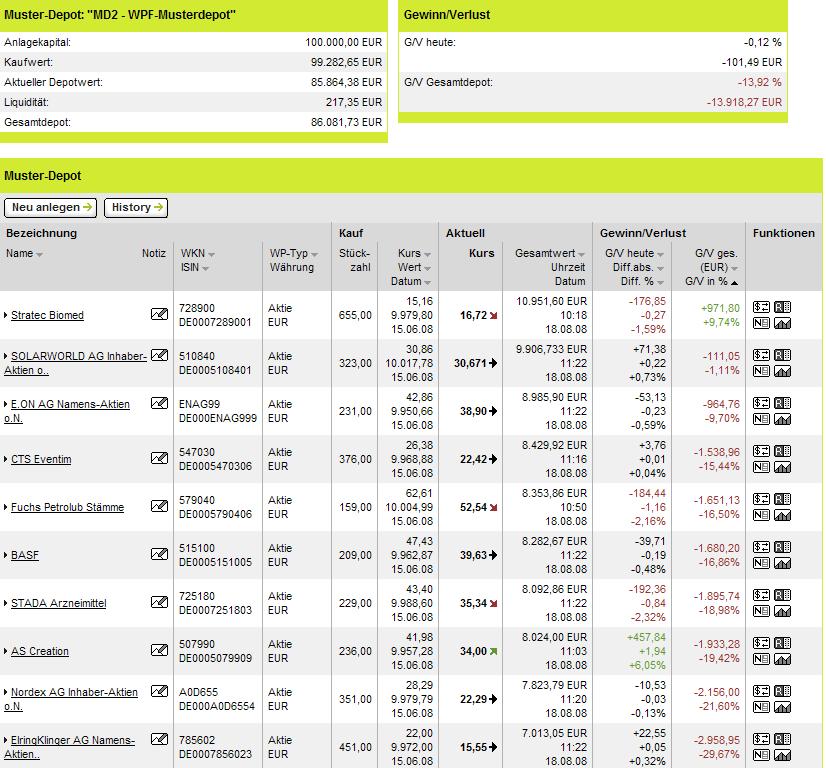The image size is (826, 768).
Task: Open the chart icon in the SOLARWORLD row
Action: pyautogui.click(x=782, y=371)
